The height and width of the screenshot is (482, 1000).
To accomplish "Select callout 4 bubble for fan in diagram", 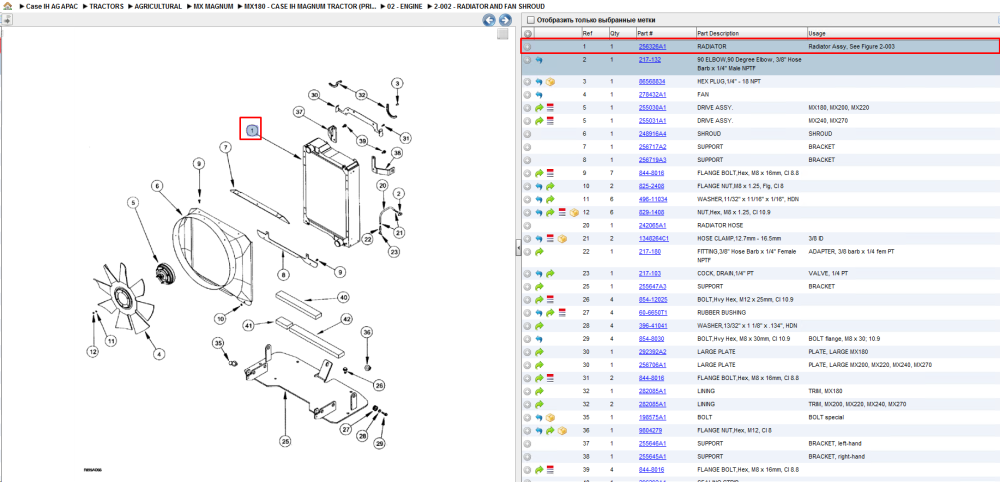I will (159, 353).
